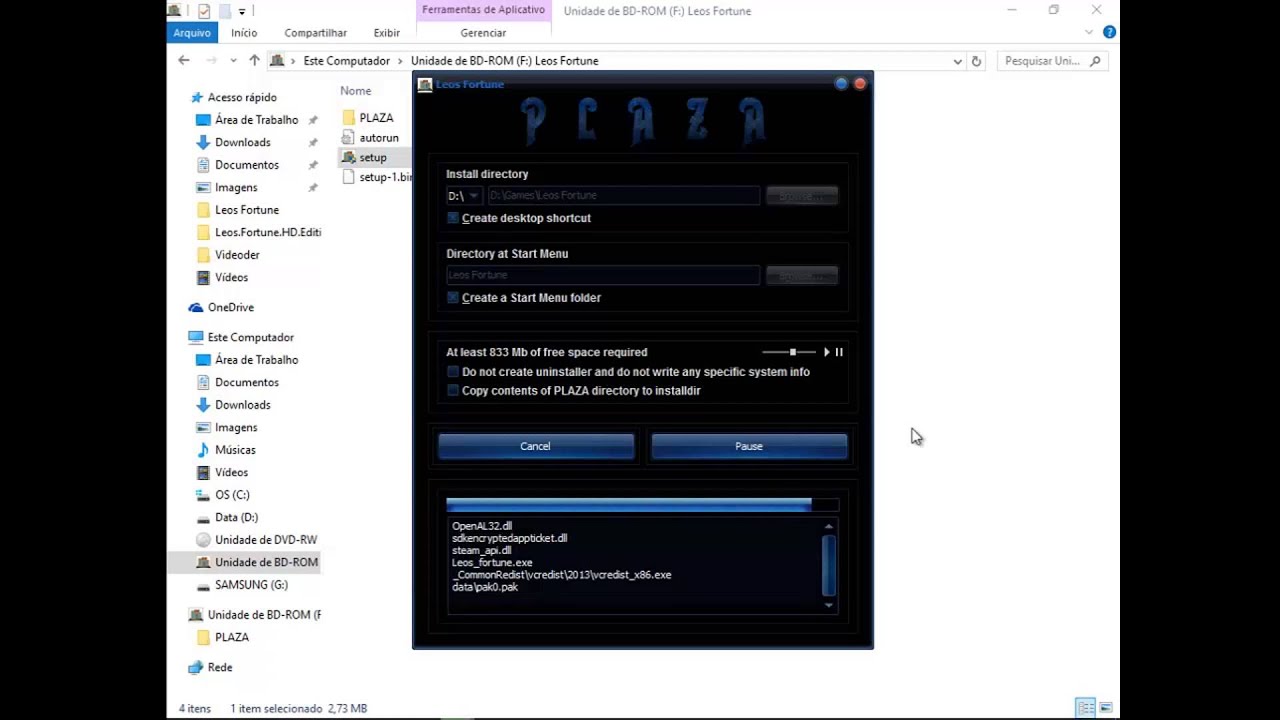Click the installer's pause music icon
This screenshot has width=1280, height=720.
[839, 352]
